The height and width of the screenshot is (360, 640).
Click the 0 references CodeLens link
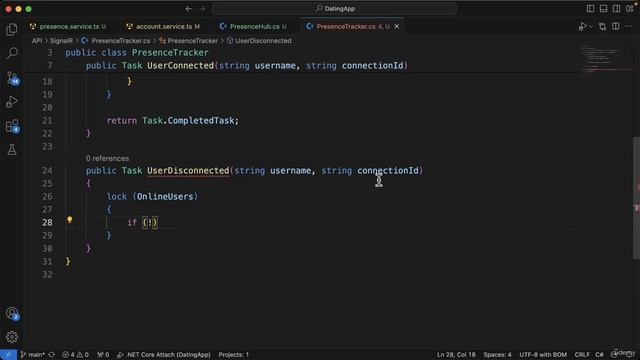(x=107, y=158)
